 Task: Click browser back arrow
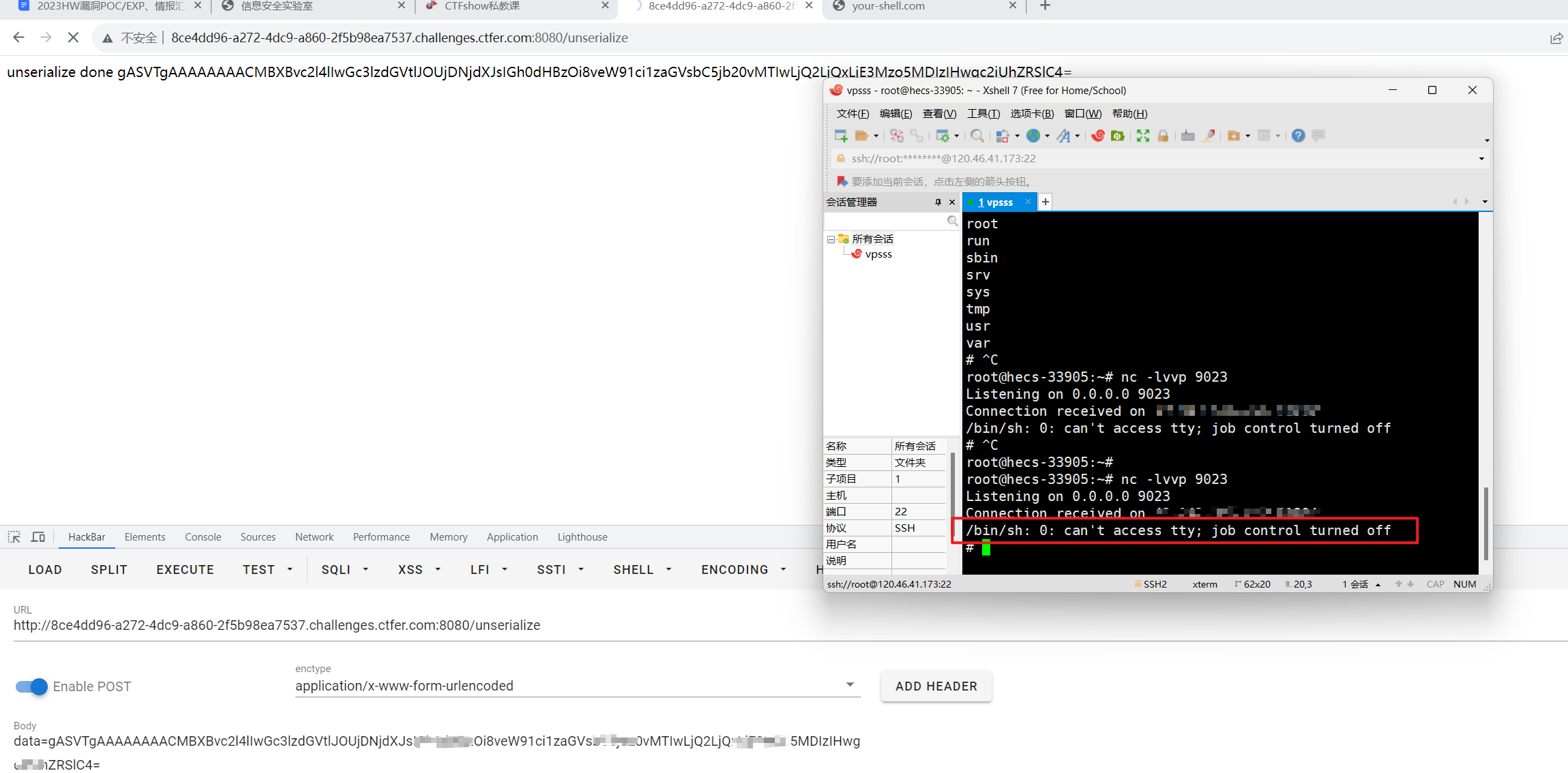[18, 37]
